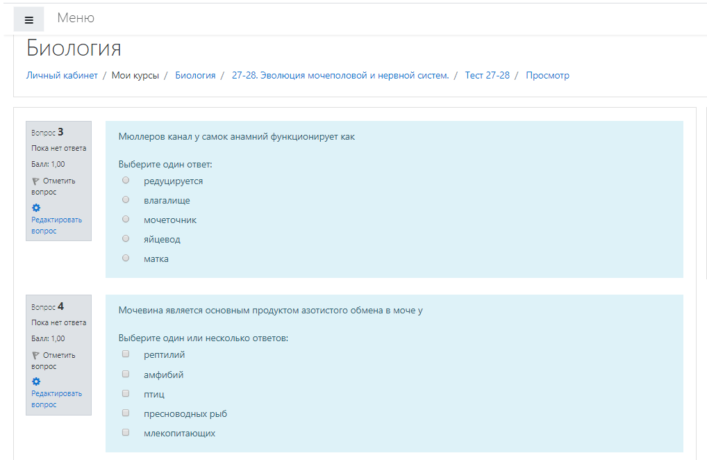Tick the 'млекопитающих' checkbox
This screenshot has height=460, width=707.
pos(126,432)
